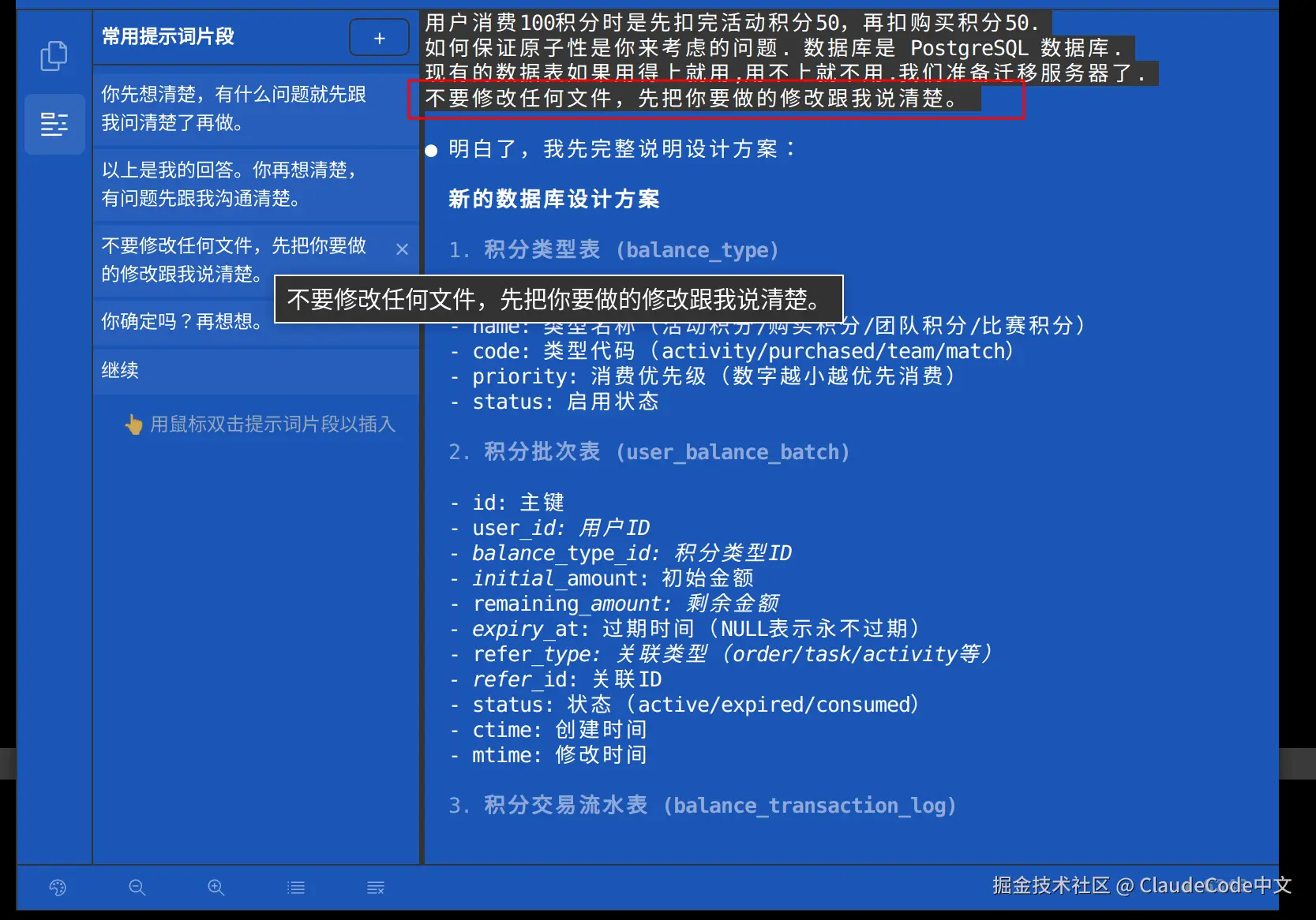Click the '常用提示词片段' panel title
The height and width of the screenshot is (920, 1316).
click(x=167, y=36)
